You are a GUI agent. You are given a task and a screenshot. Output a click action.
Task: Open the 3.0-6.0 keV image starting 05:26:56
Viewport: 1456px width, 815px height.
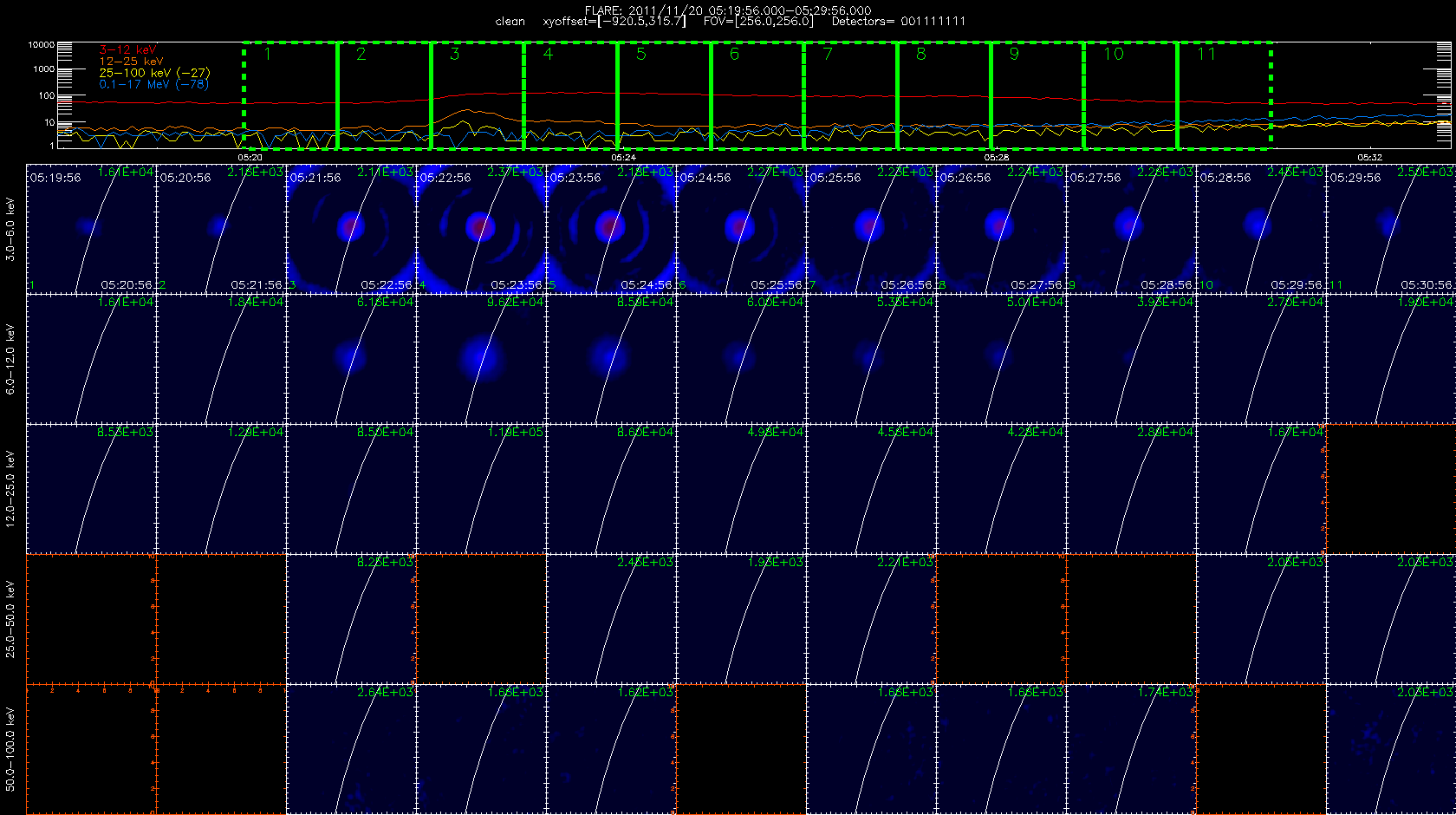point(1001,229)
